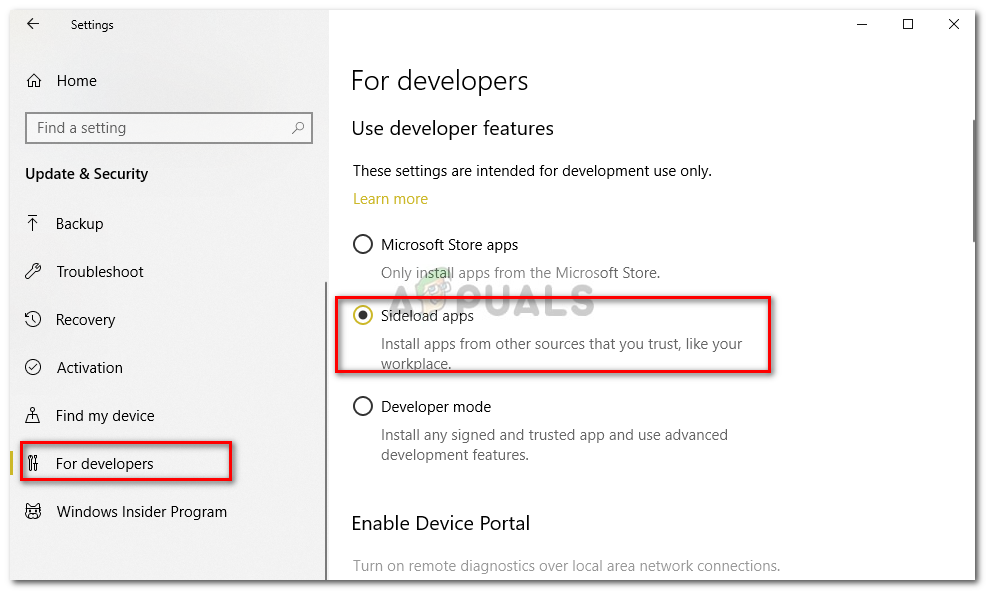This screenshot has width=986, height=591.
Task: Enable the Developer mode radio button
Action: point(362,407)
